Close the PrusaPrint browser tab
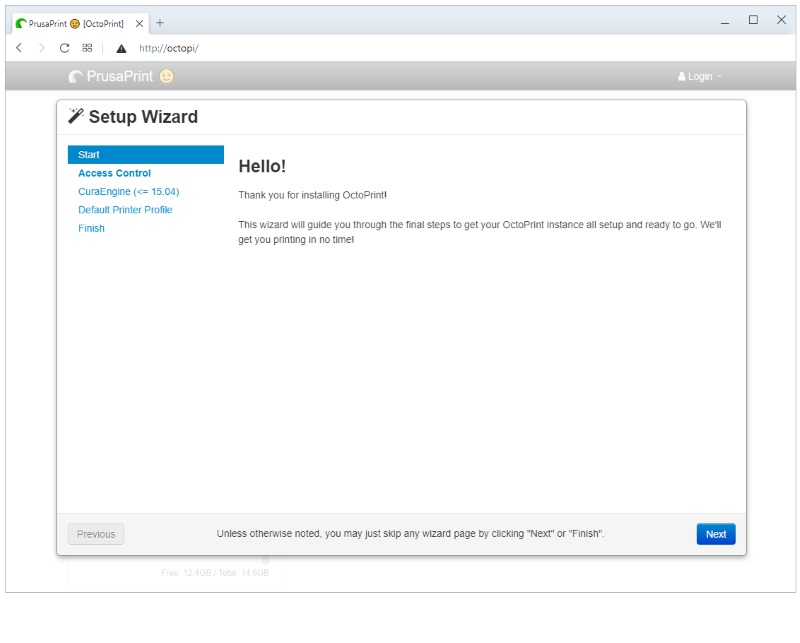 pyautogui.click(x=139, y=23)
